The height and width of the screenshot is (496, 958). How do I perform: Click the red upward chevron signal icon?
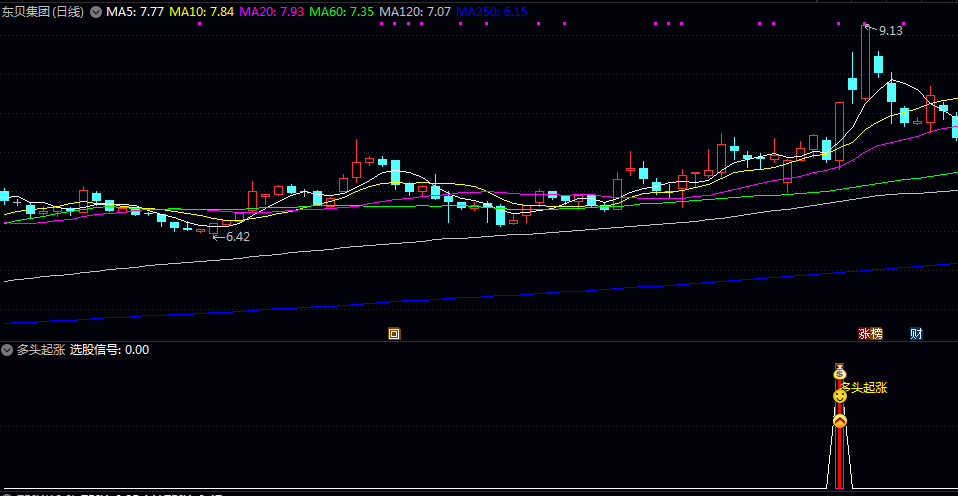tap(840, 421)
